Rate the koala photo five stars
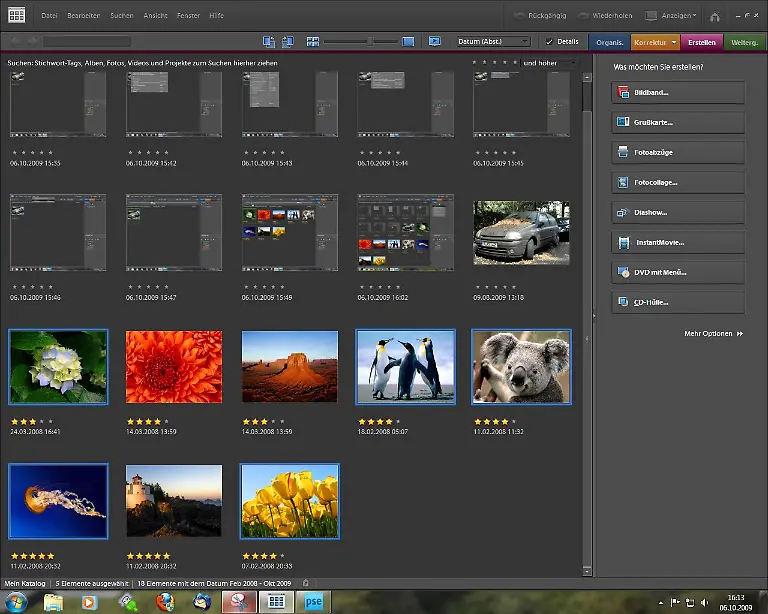Screen dimensions: 768x614 pos(514,421)
